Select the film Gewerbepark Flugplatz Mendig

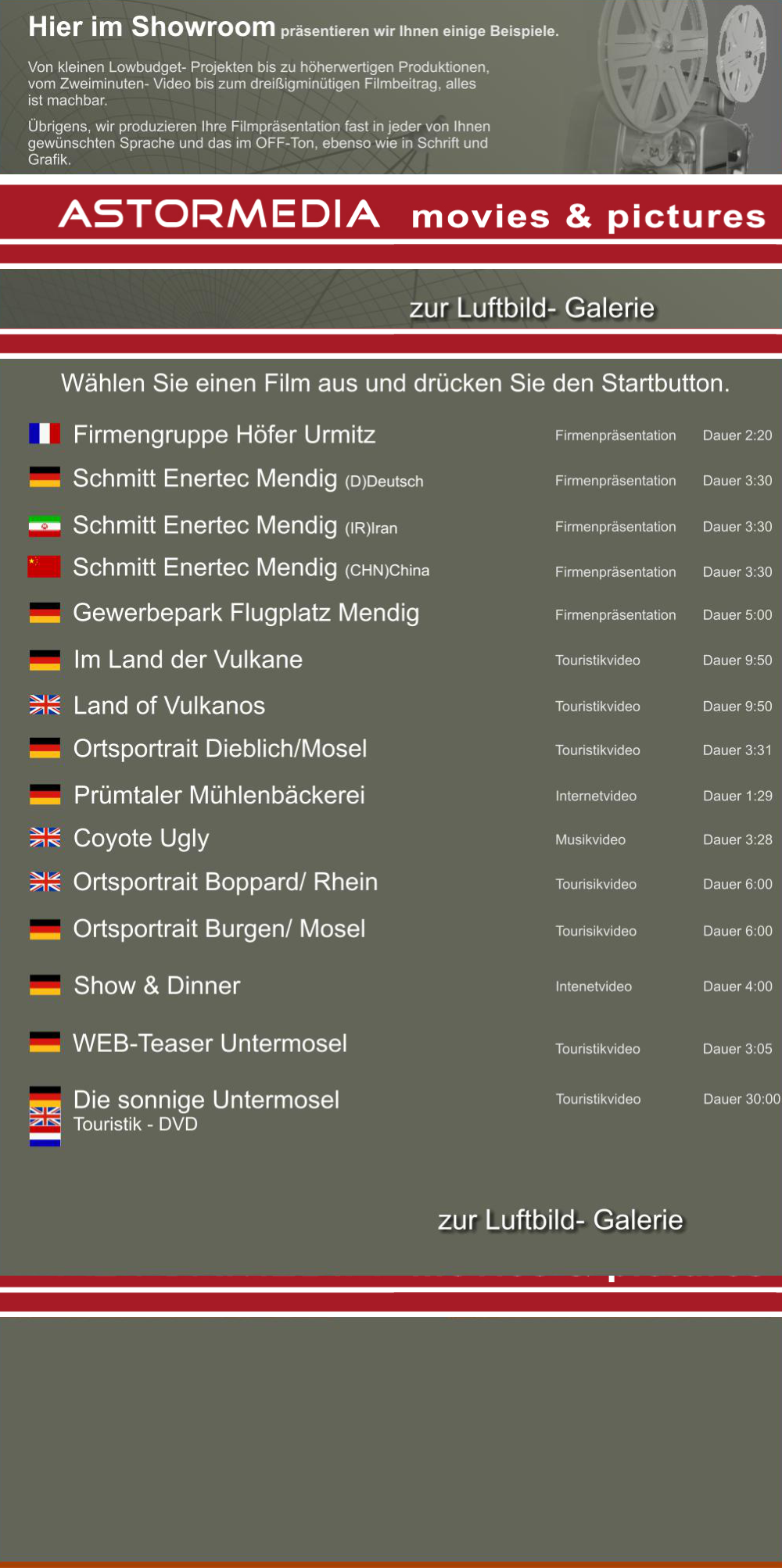point(246,613)
